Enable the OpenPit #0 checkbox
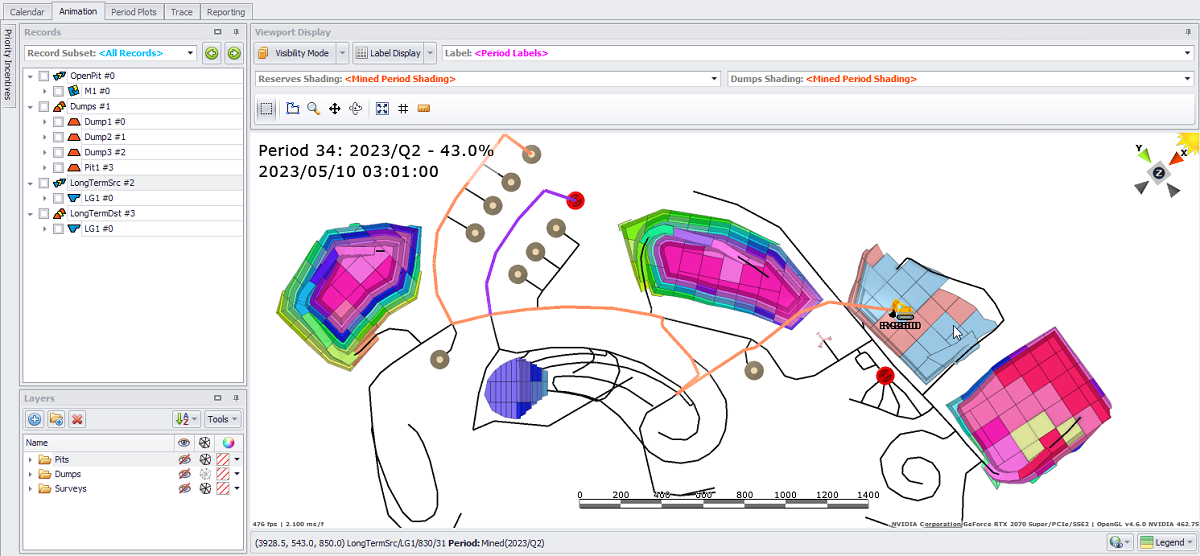This screenshot has height=556, width=1200. click(x=44, y=76)
